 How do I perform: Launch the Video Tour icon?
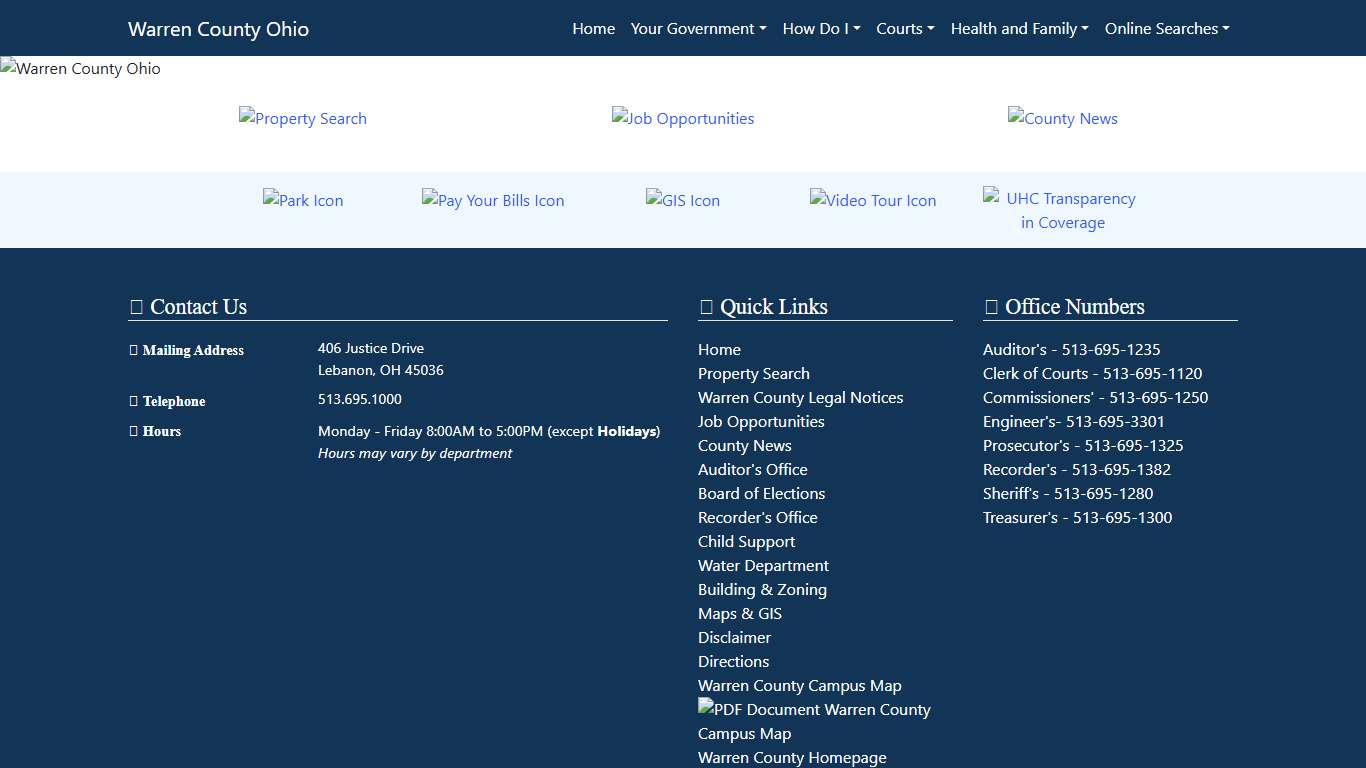tap(873, 200)
